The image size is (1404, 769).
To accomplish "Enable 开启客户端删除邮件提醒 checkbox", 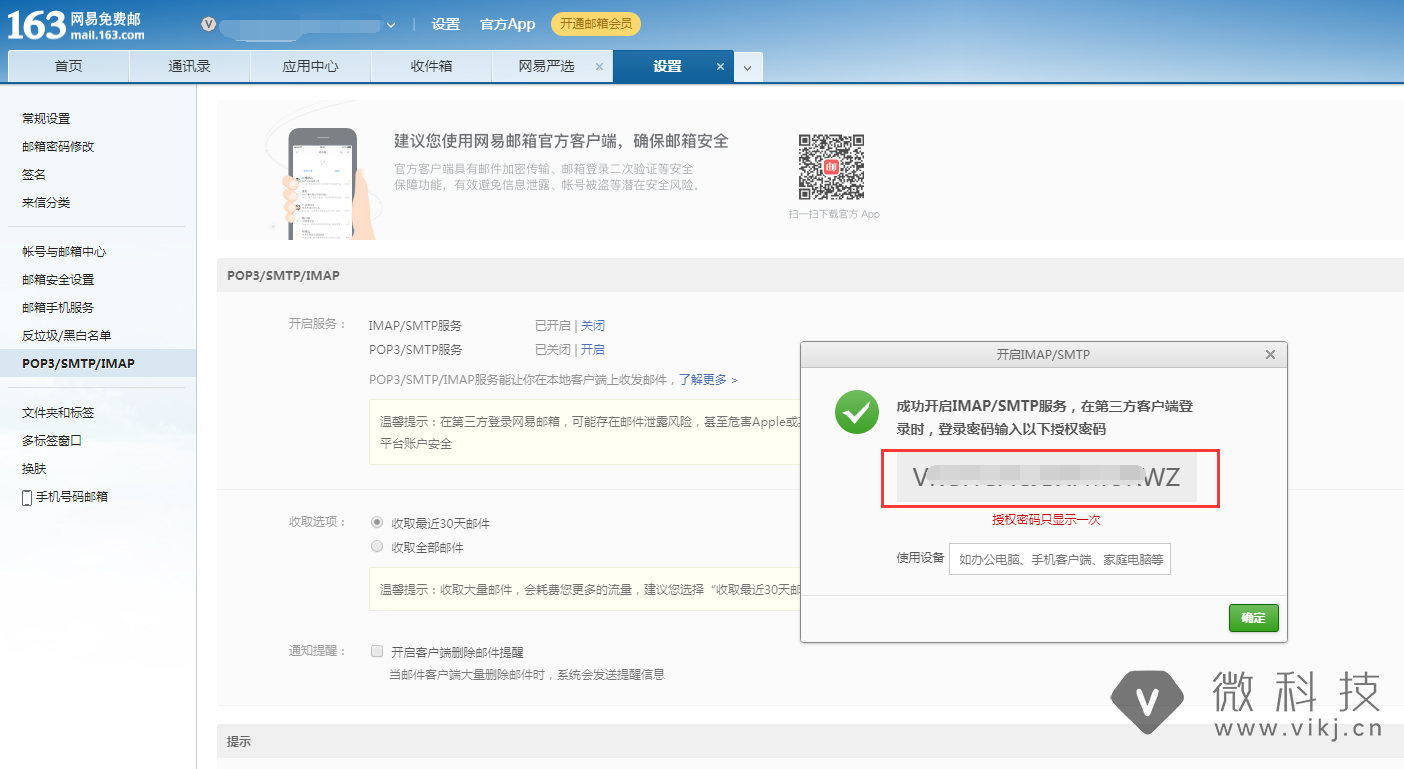I will [377, 651].
